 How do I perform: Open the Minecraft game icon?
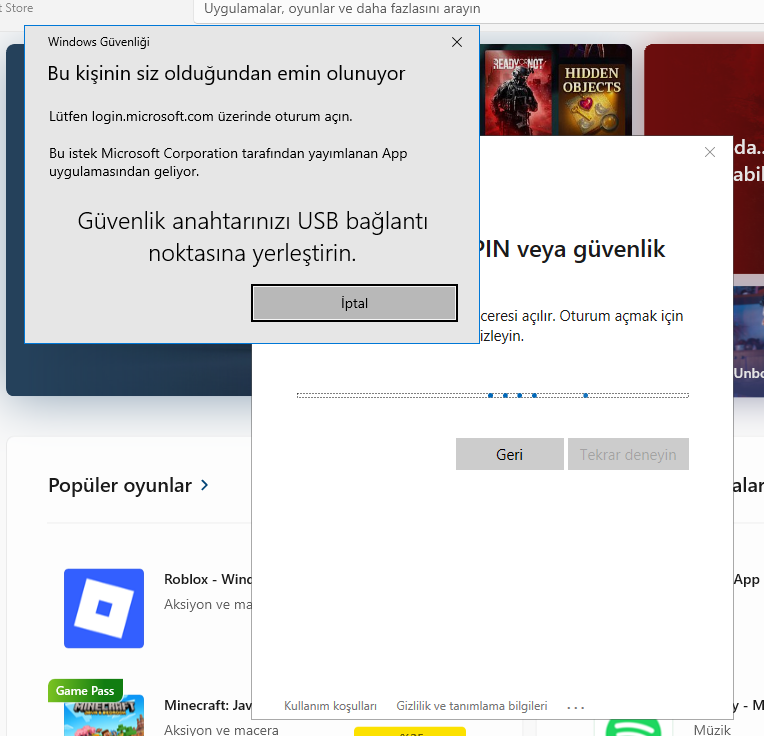104,715
